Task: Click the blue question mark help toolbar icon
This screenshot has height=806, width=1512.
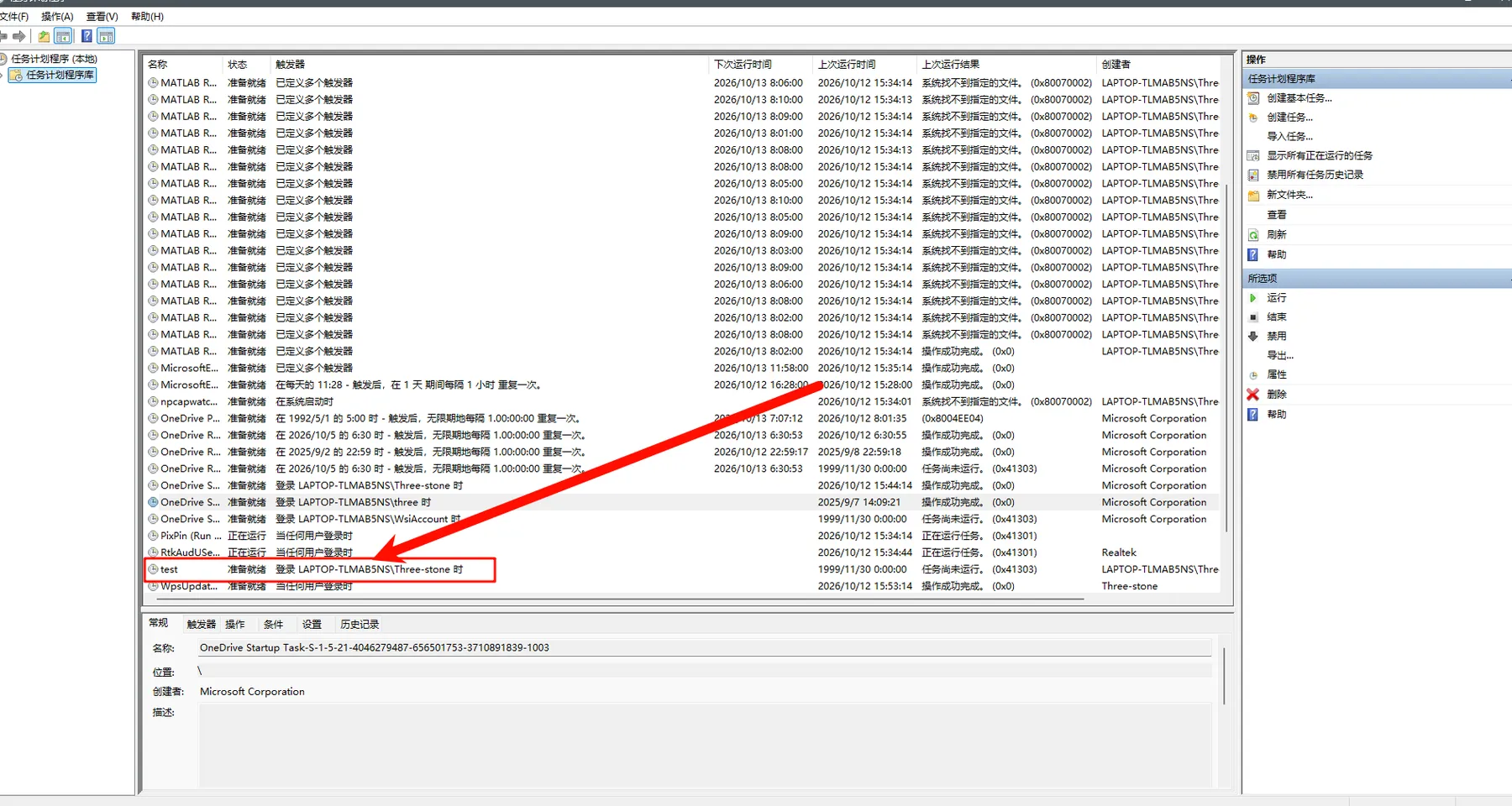Action: pos(87,36)
